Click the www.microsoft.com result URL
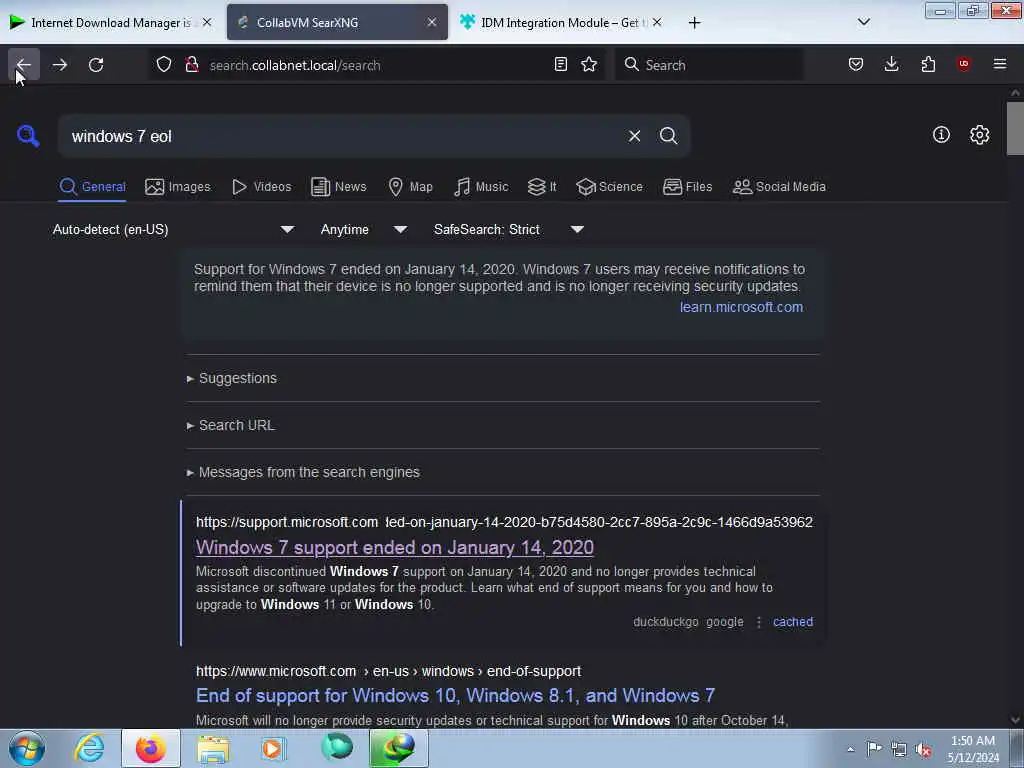 388,671
